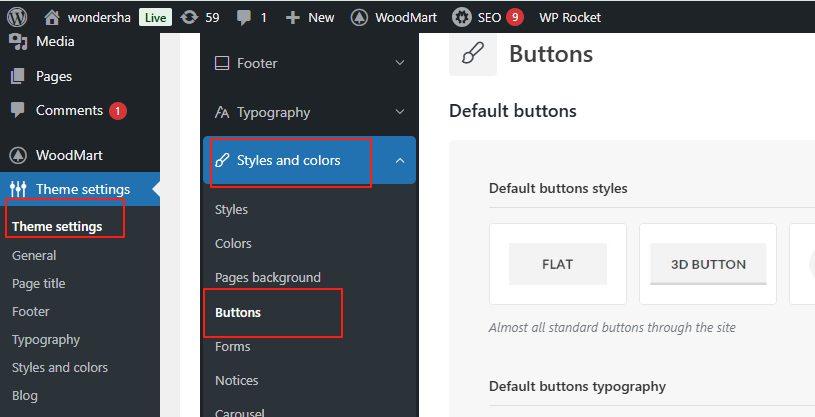Open the comments bubble icon in admin bar

pyautogui.click(x=243, y=17)
